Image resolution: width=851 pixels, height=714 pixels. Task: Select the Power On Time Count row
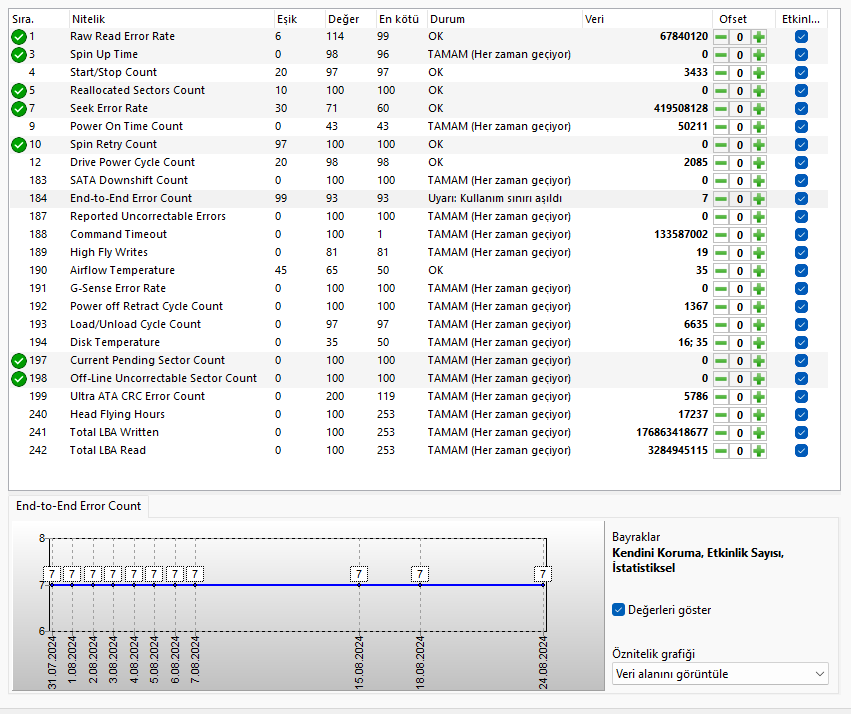coord(419,126)
